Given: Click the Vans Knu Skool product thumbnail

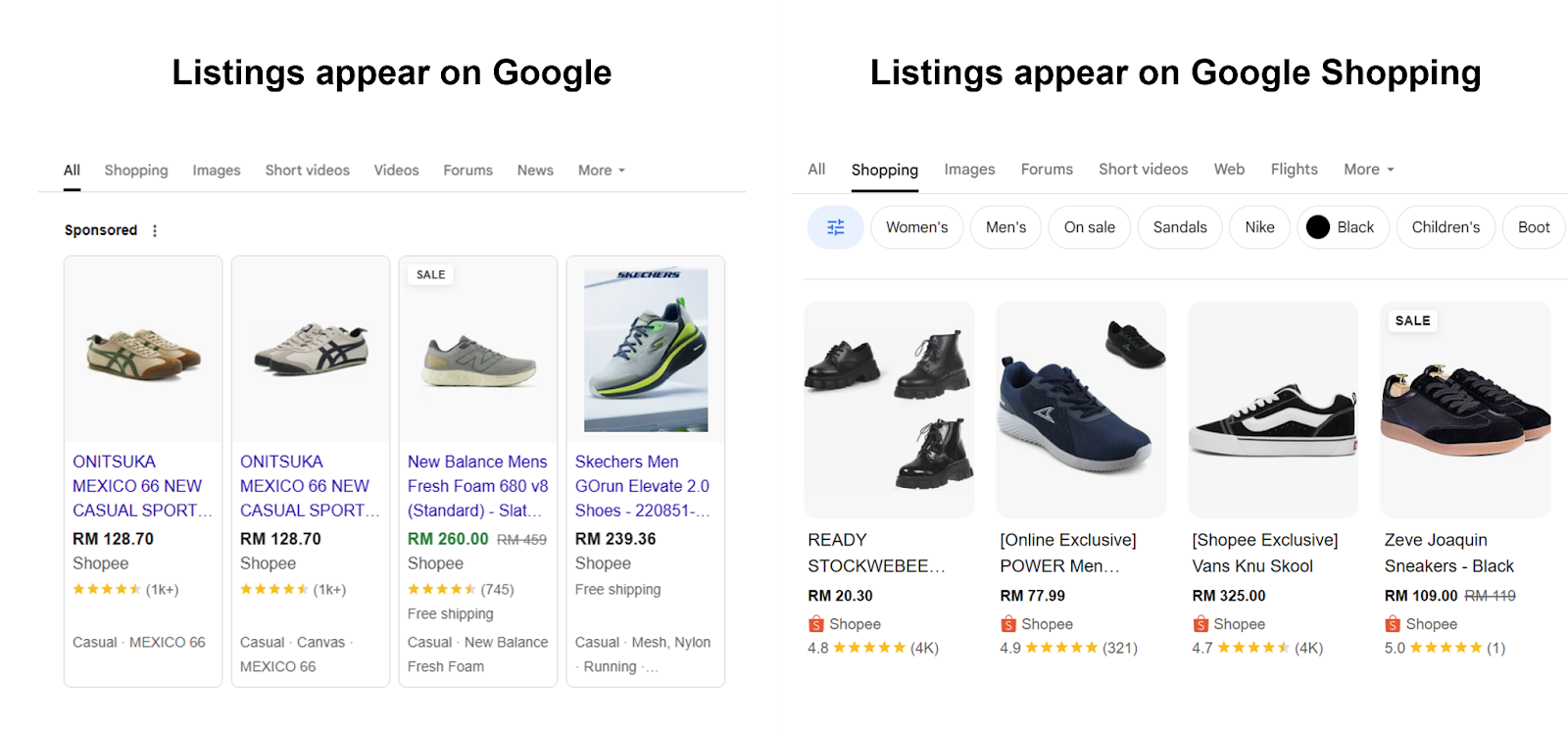Looking at the screenshot, I should pos(1272,409).
